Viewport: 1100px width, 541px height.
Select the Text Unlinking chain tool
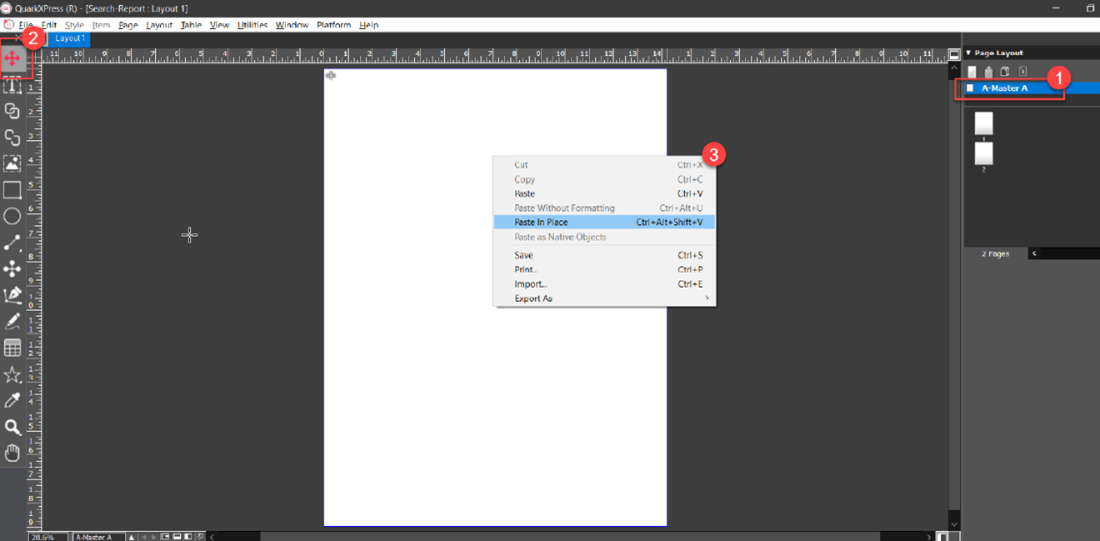click(12, 137)
